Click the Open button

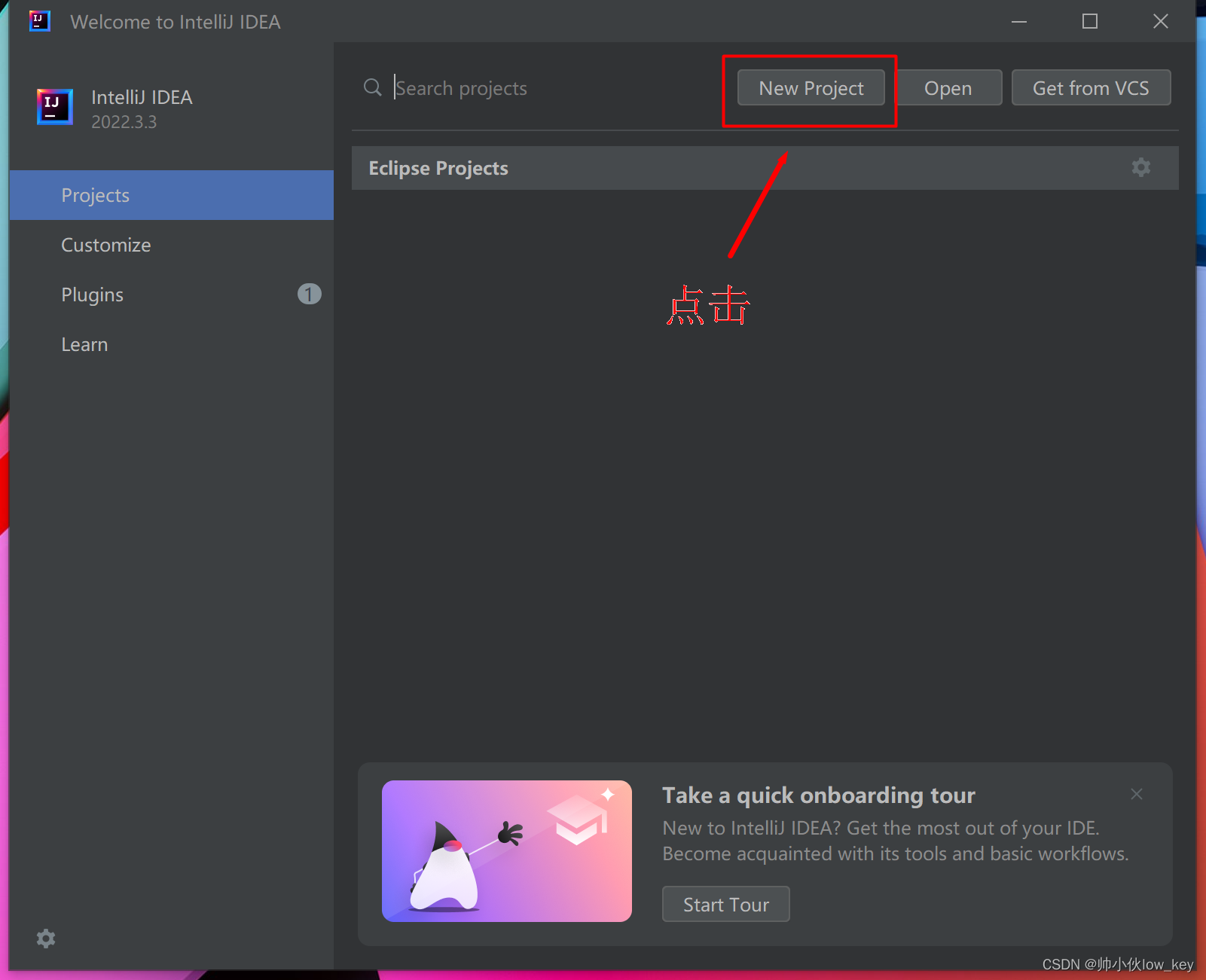[948, 88]
